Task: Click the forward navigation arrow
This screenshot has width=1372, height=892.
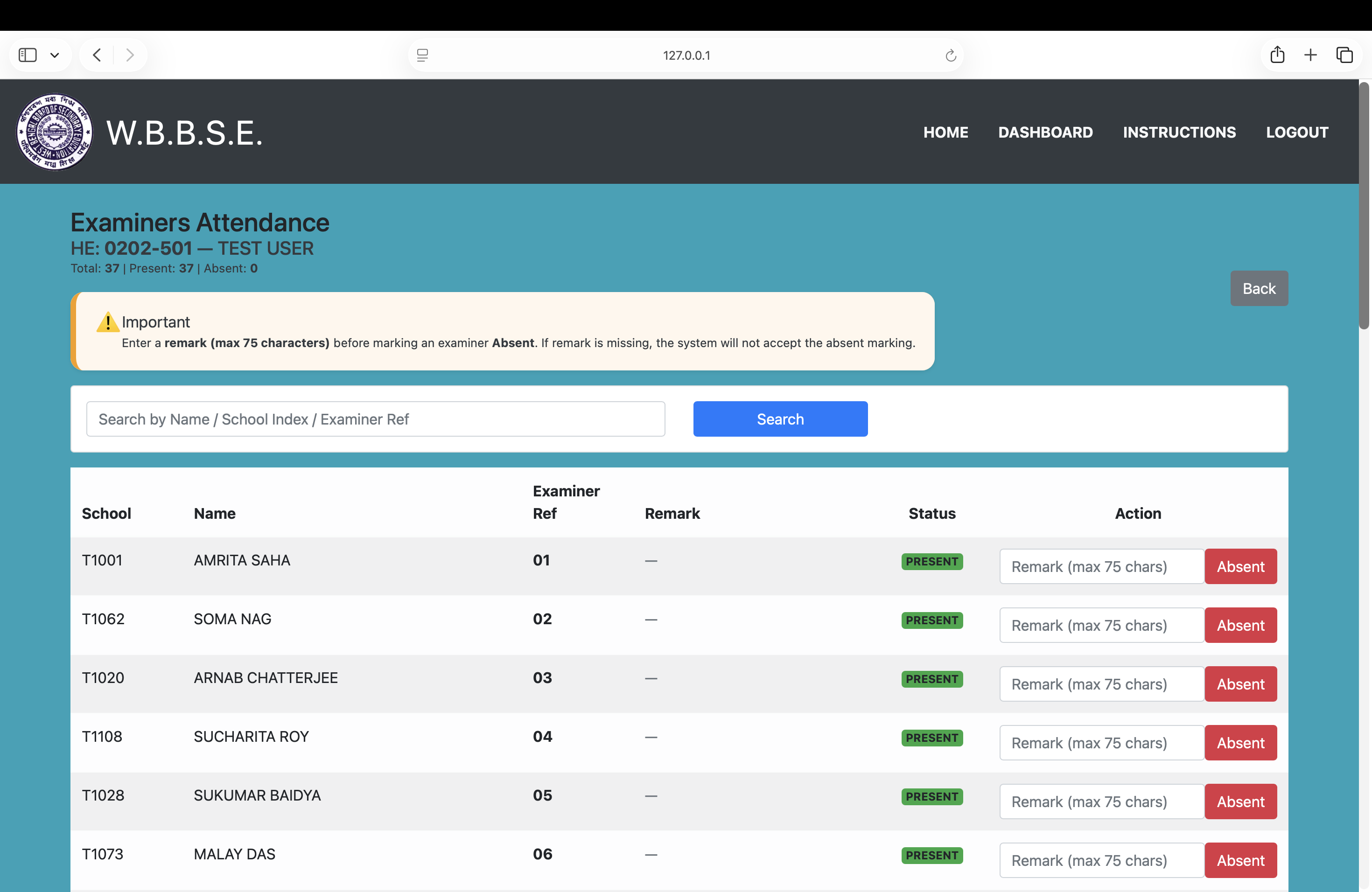Action: [x=130, y=55]
